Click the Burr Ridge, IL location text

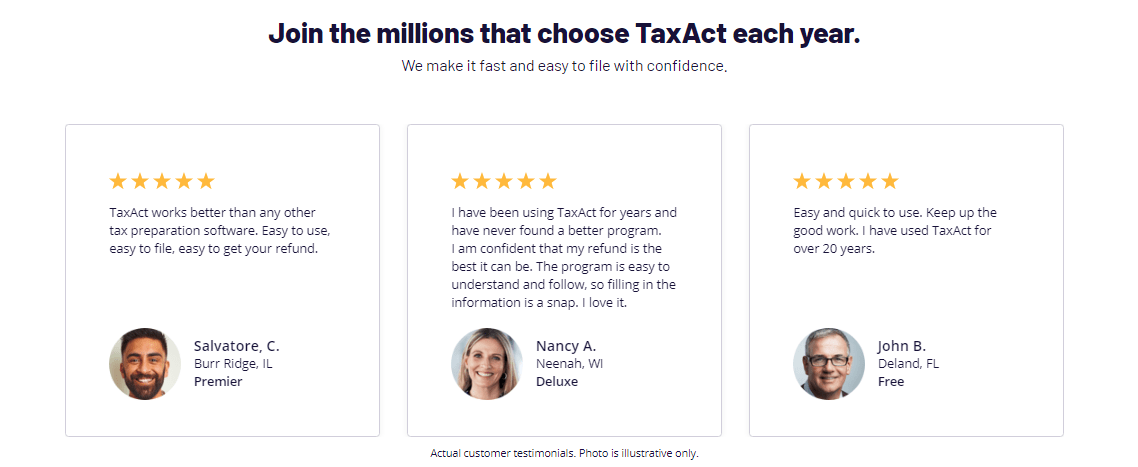pos(234,364)
